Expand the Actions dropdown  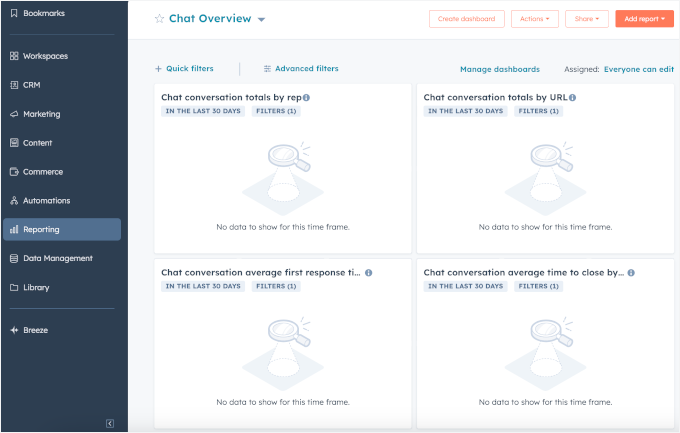click(534, 19)
